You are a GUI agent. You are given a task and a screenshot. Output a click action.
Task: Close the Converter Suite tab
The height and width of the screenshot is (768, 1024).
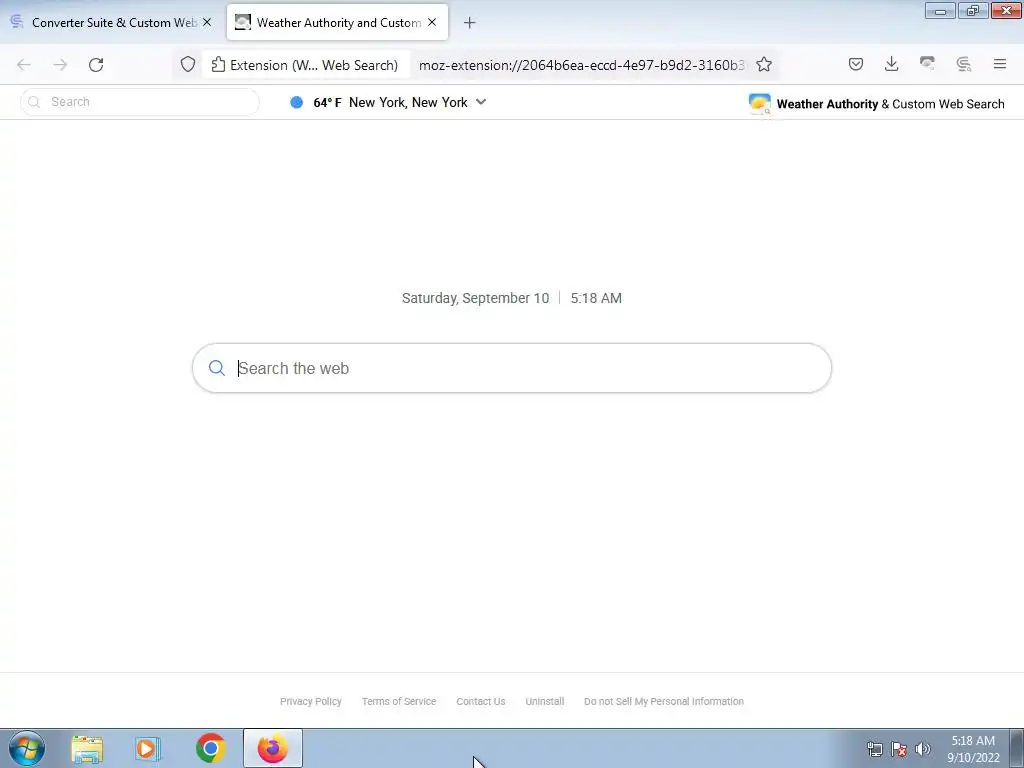[x=207, y=22]
